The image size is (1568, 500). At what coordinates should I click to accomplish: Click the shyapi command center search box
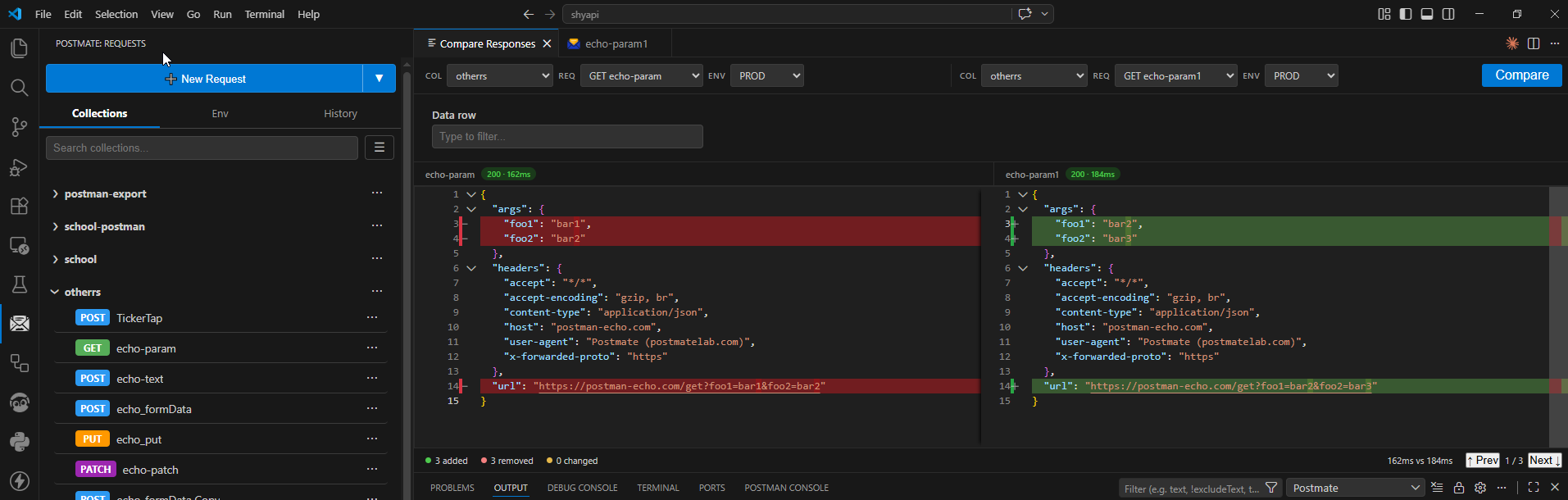point(788,14)
